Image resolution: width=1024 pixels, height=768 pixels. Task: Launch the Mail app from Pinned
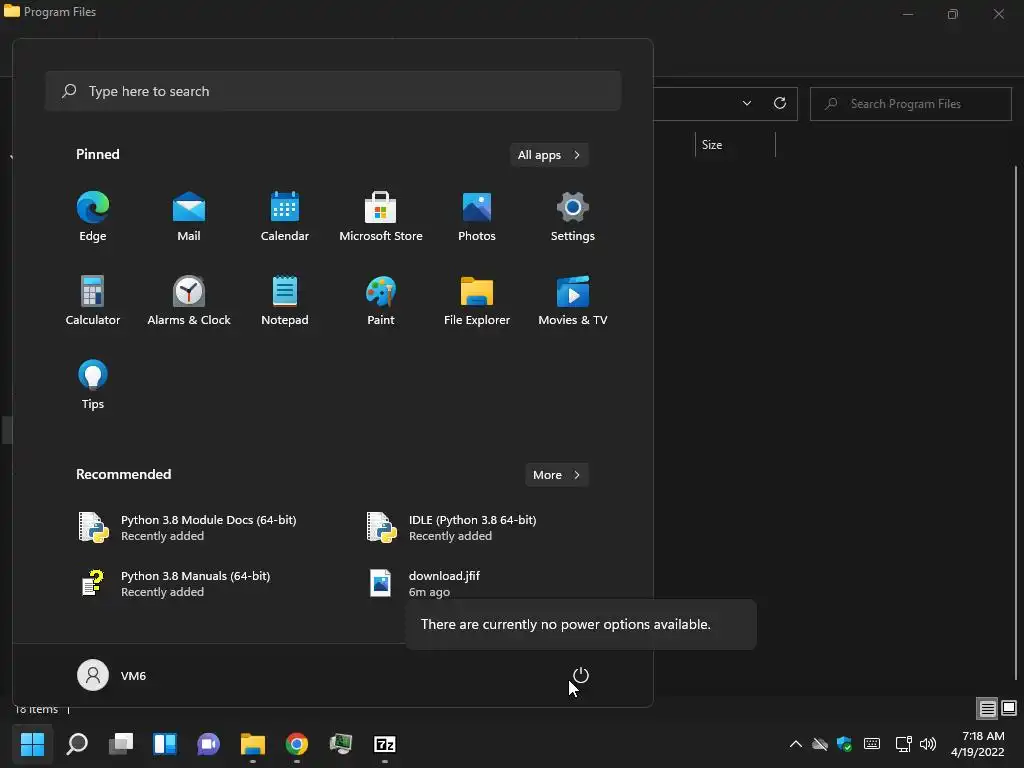pos(189,216)
